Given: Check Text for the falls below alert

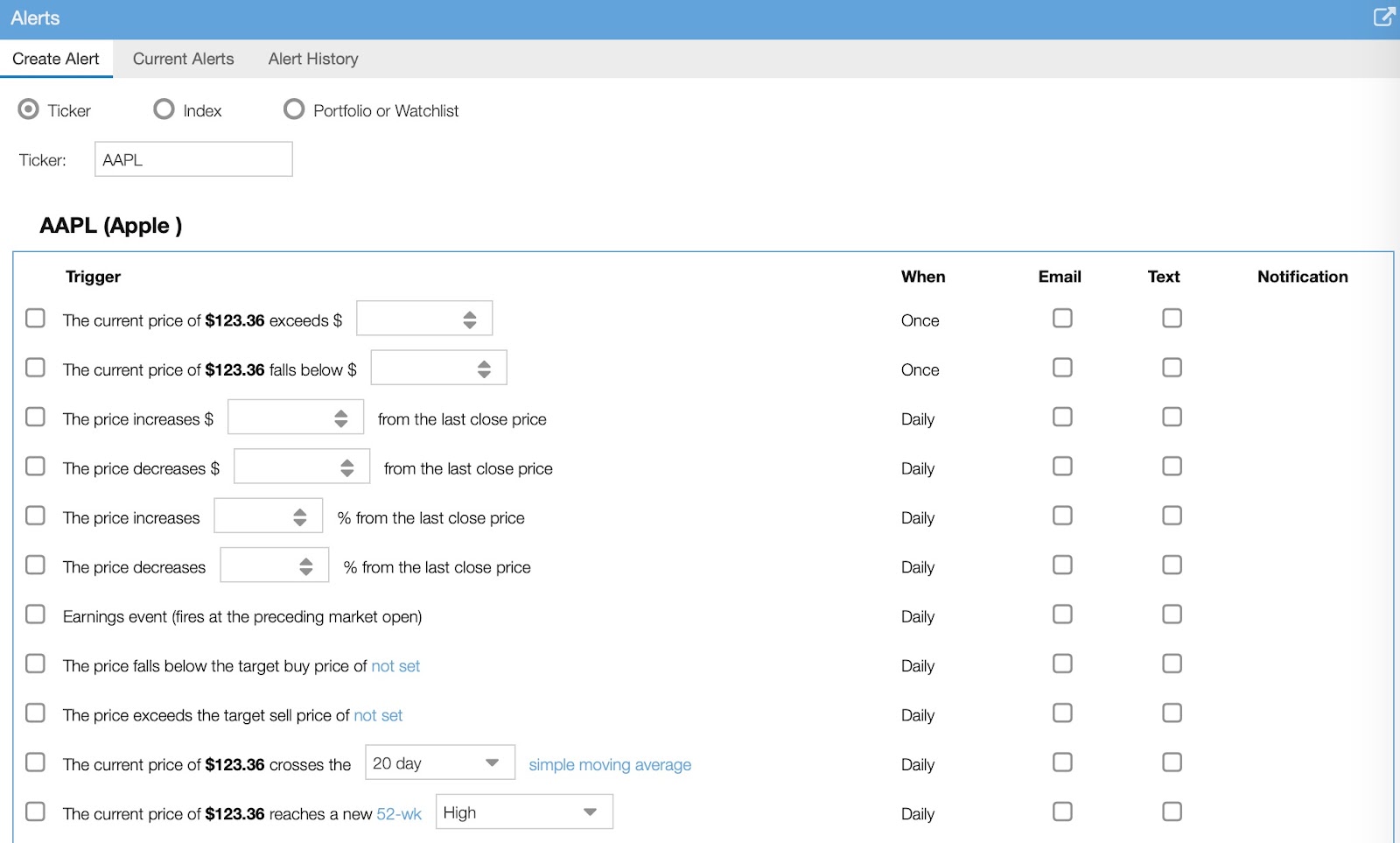Looking at the screenshot, I should tap(1172, 368).
